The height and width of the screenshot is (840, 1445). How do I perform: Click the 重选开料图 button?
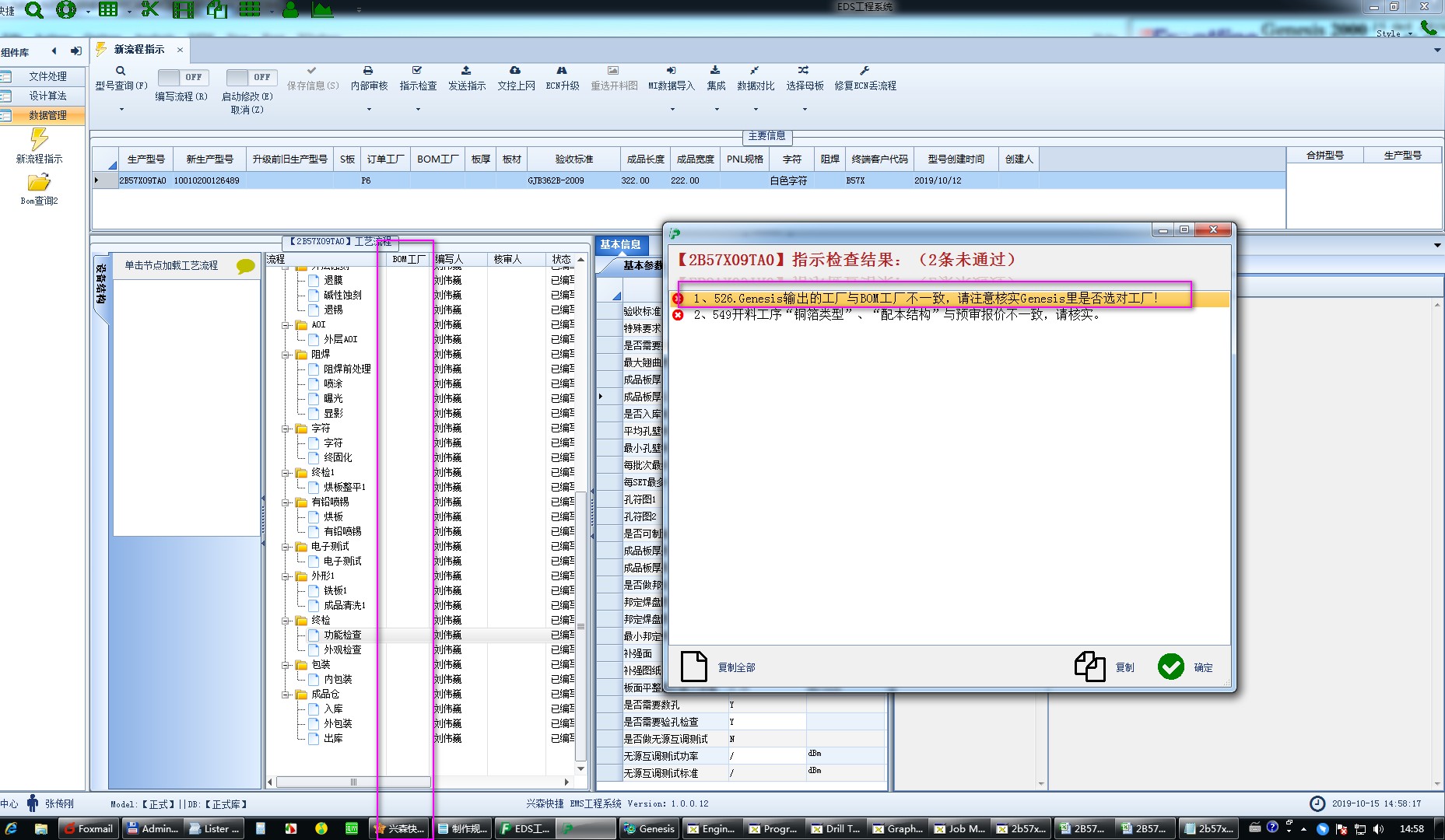click(x=614, y=79)
